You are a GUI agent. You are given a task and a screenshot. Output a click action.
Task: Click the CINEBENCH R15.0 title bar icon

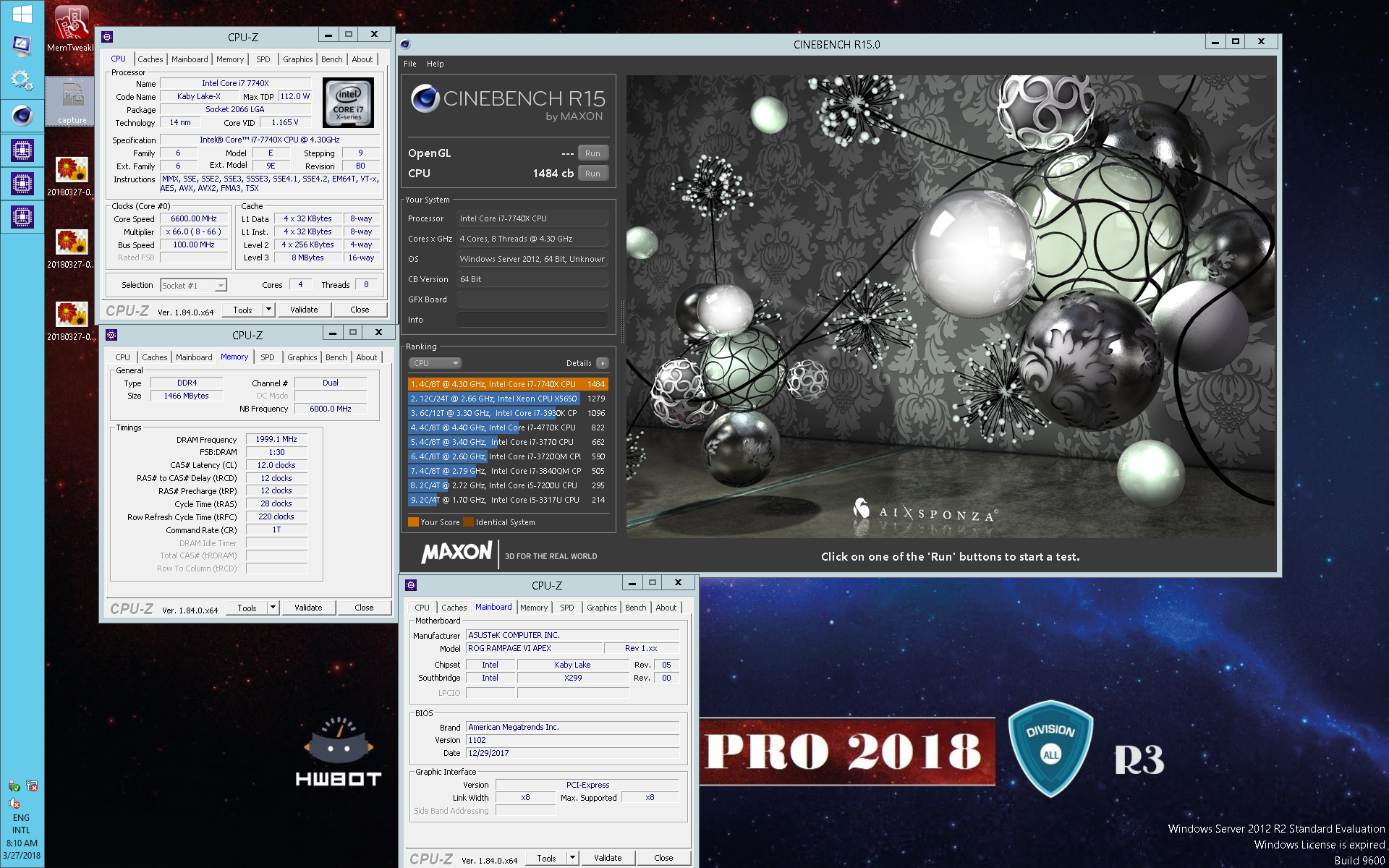tap(405, 44)
